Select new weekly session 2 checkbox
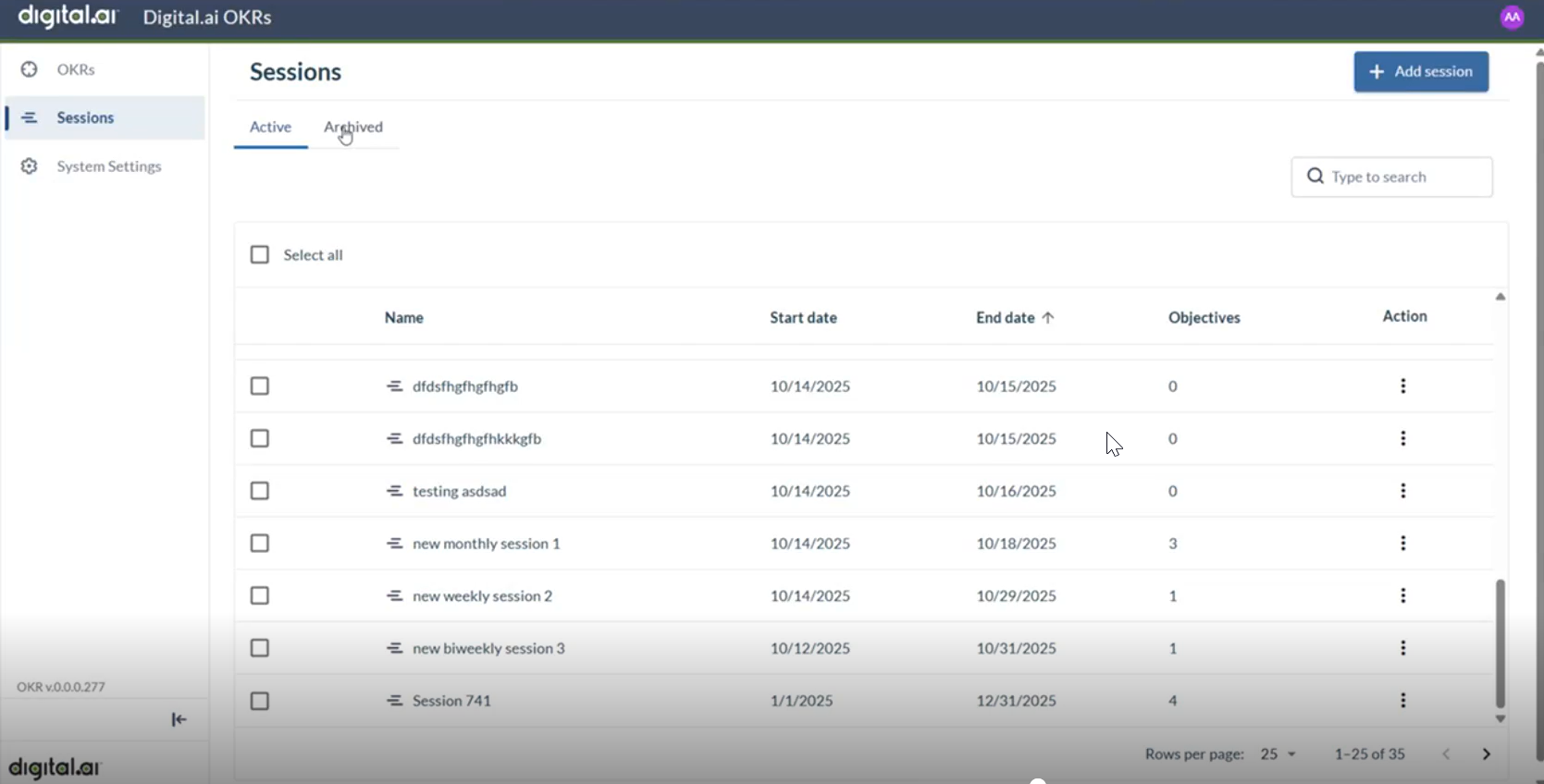 coord(260,595)
